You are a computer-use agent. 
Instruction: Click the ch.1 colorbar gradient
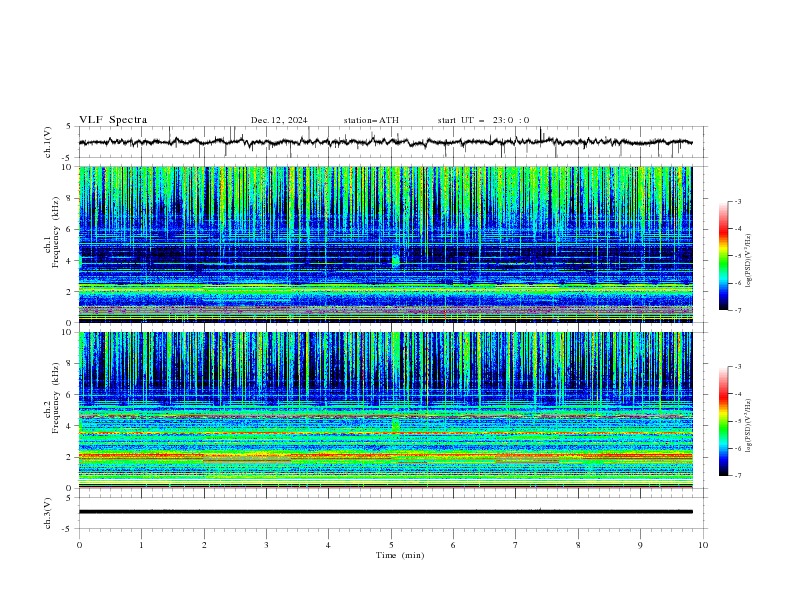click(x=724, y=256)
